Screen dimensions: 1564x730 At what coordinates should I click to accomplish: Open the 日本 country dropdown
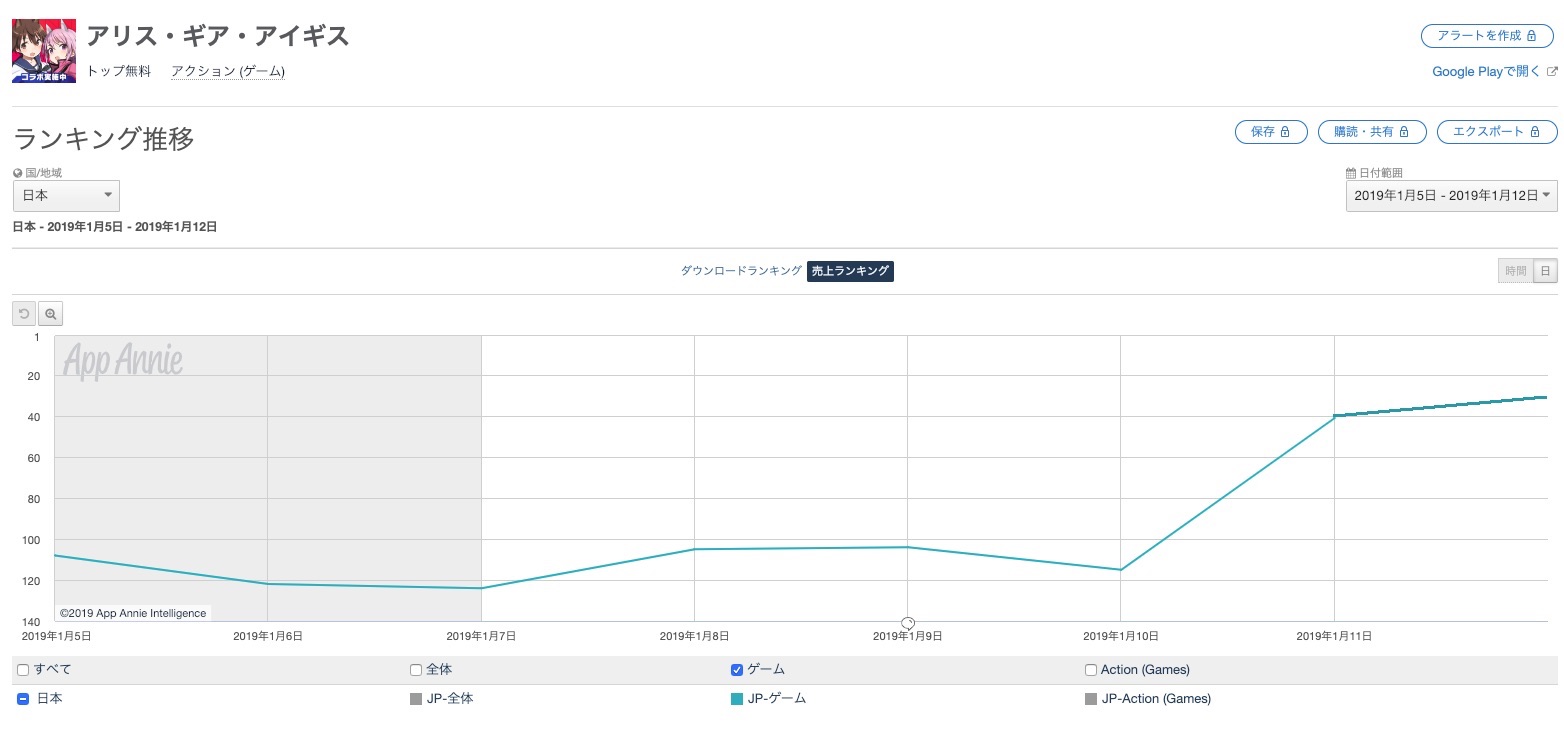click(66, 196)
